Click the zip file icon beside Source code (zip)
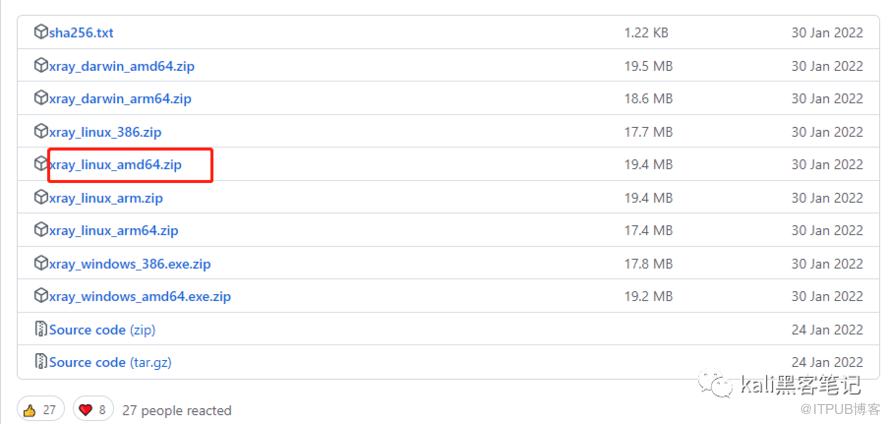Image resolution: width=890 pixels, height=424 pixels. [41, 330]
